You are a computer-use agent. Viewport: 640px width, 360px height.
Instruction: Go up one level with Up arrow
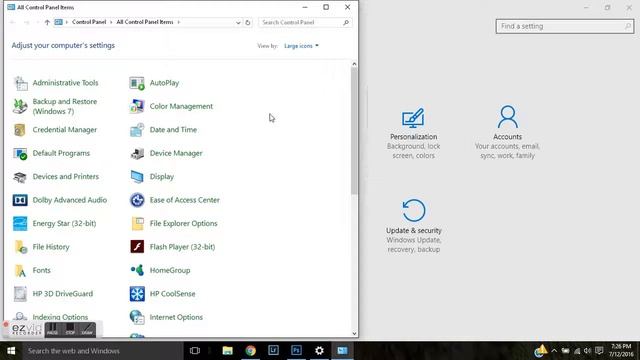pos(47,22)
